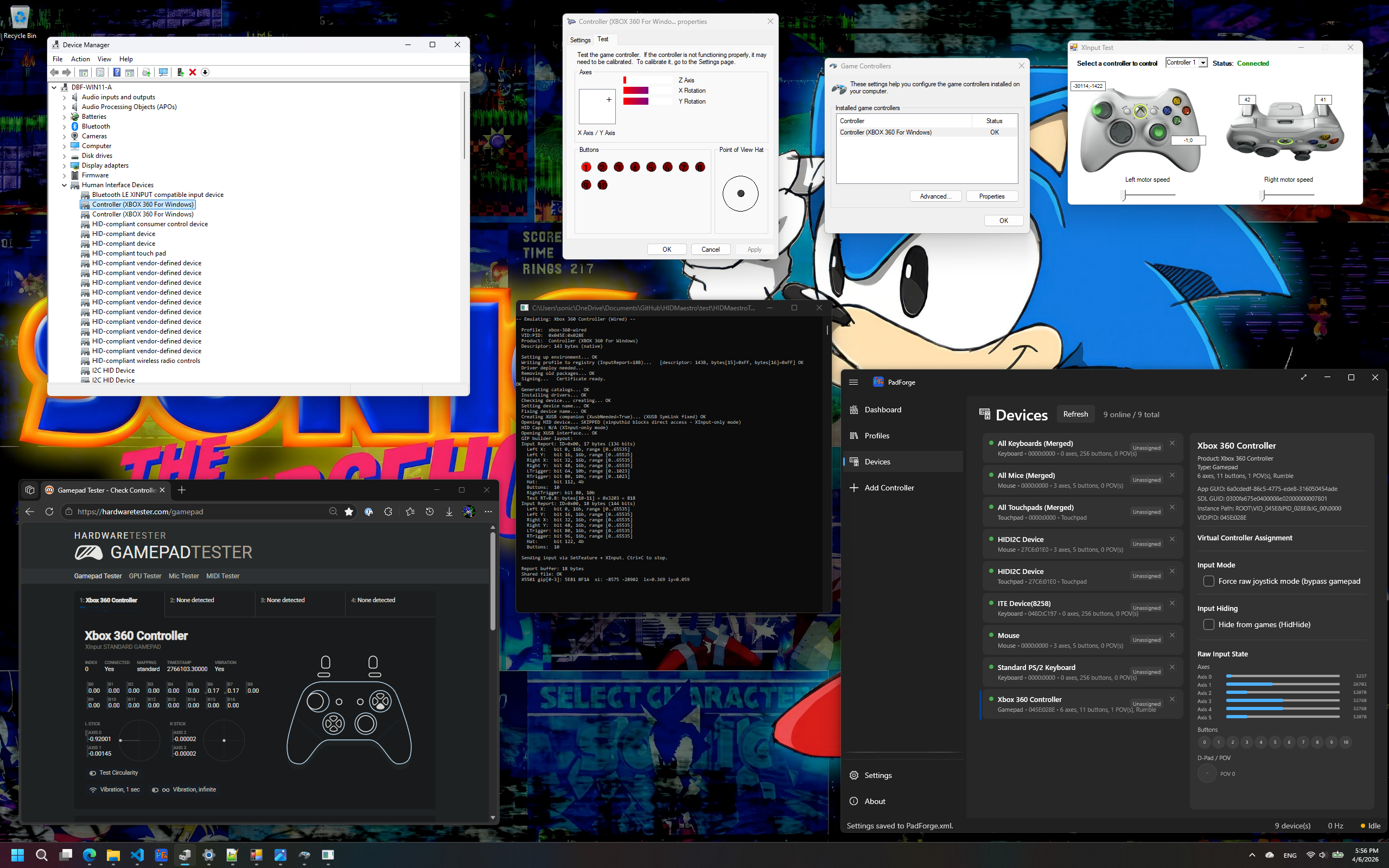Enable Force raw joystick mode checkbox
The image size is (1389, 868).
point(1208,581)
